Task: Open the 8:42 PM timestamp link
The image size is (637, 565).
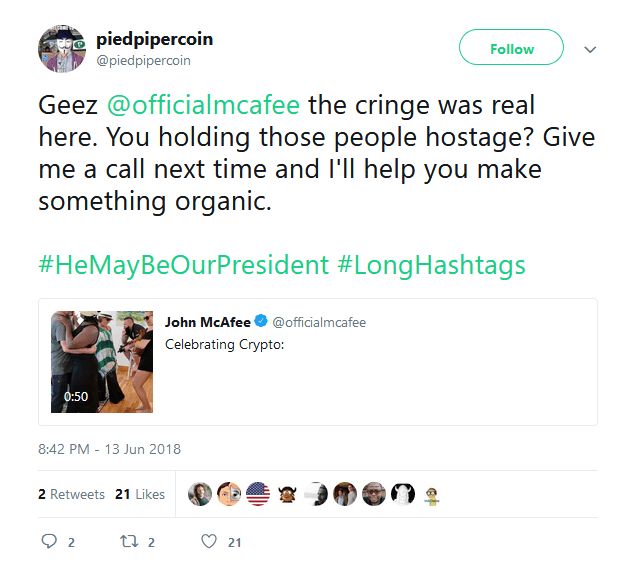Action: [x=109, y=449]
